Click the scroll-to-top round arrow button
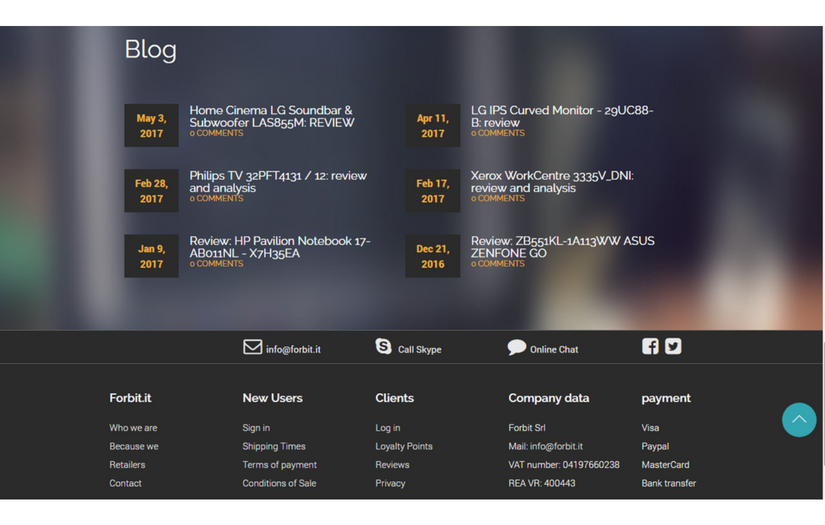 799,420
